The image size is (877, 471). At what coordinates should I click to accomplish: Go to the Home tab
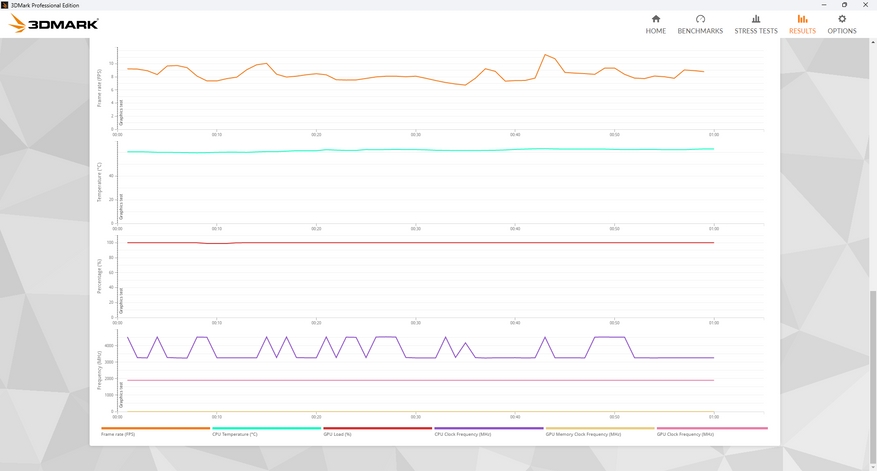656,25
